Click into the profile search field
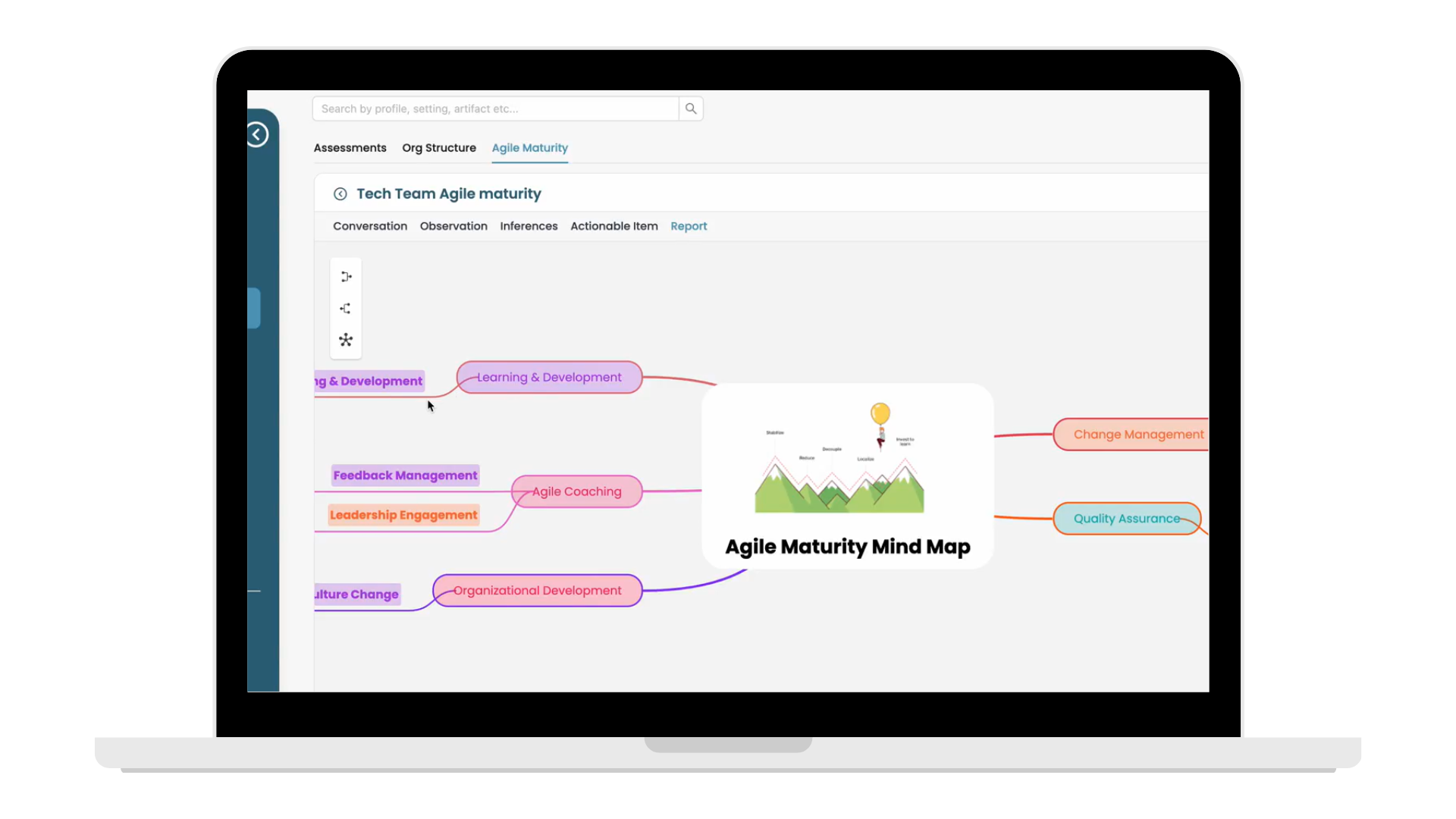Screen dimensions: 1456x819 496,108
